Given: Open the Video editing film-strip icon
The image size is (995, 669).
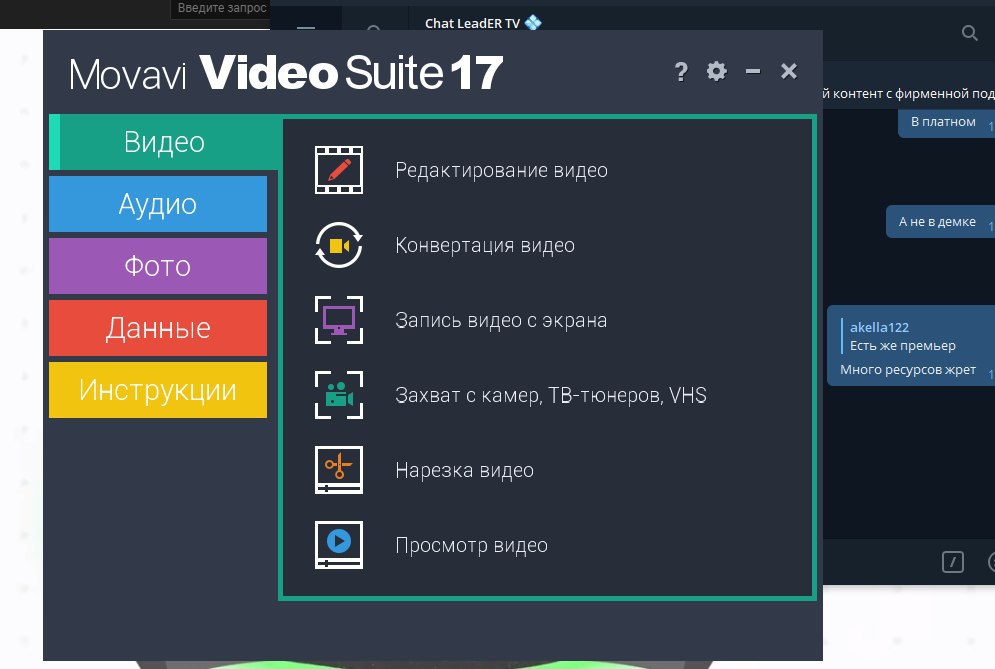Looking at the screenshot, I should 339,169.
